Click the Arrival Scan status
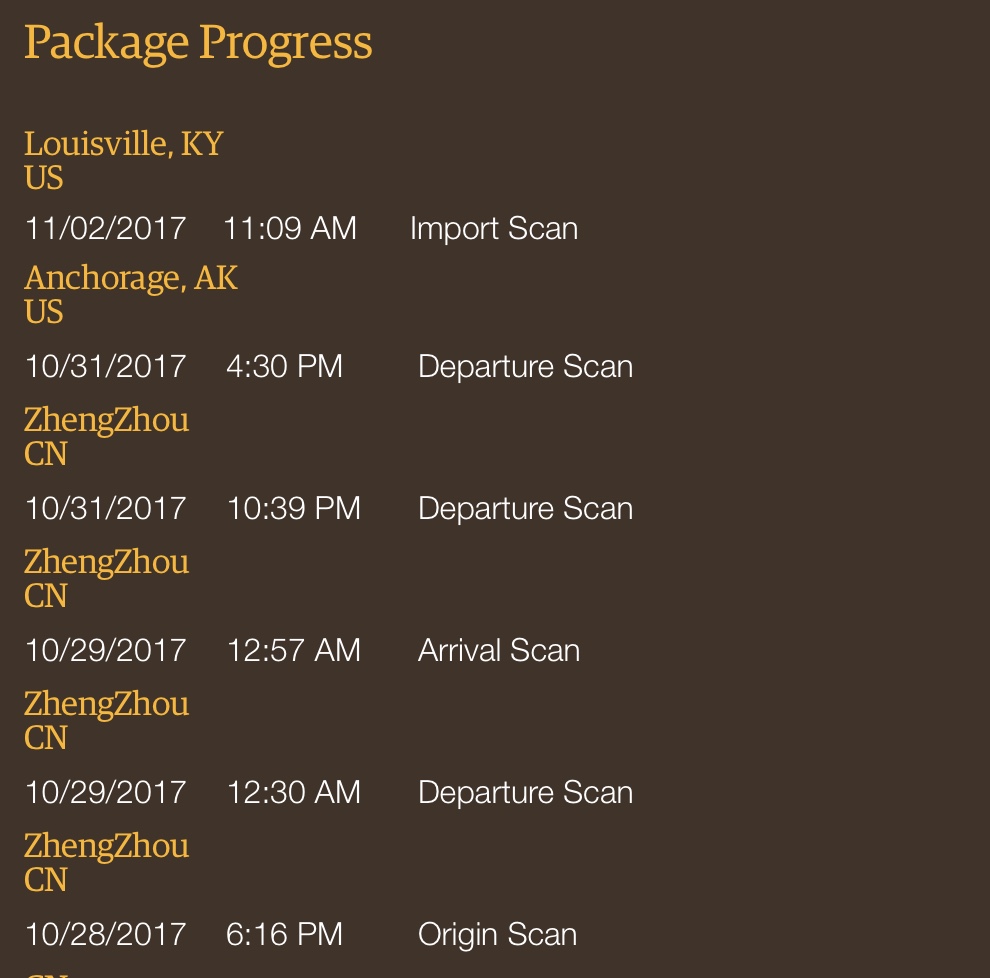 point(499,650)
